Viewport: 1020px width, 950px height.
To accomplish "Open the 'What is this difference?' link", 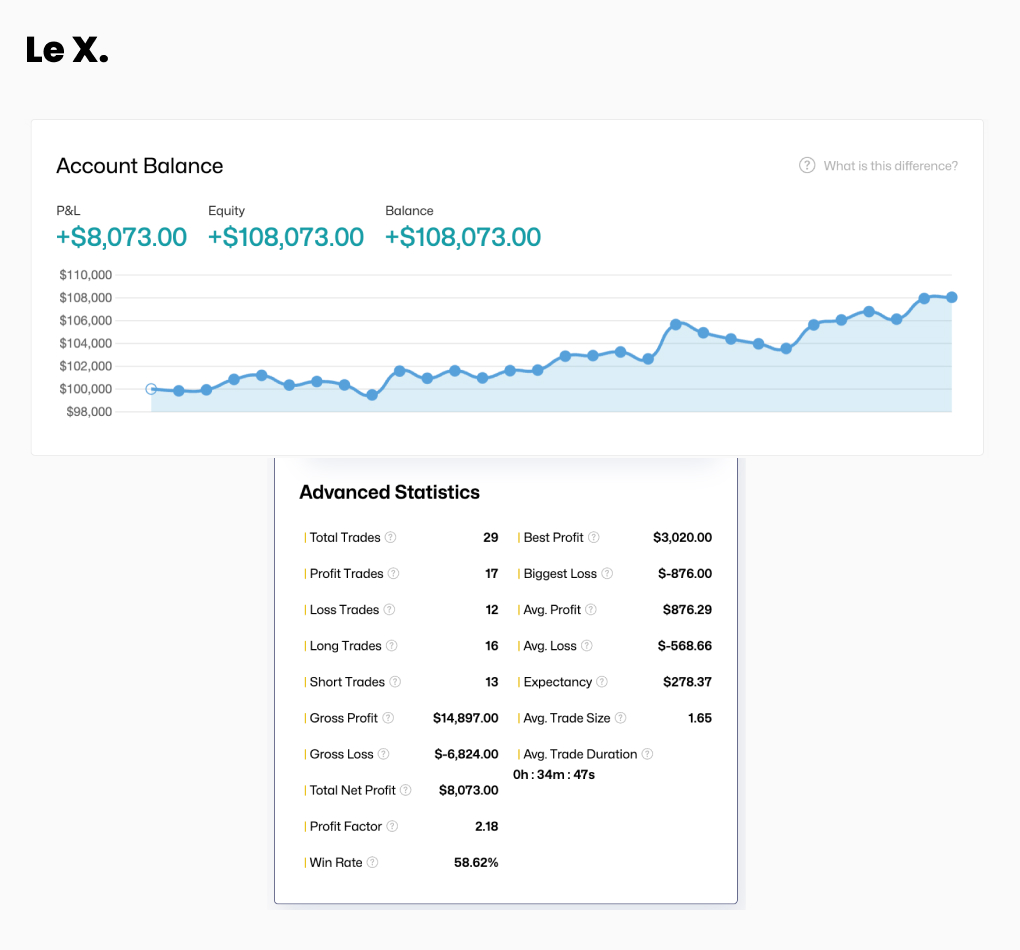I will pyautogui.click(x=879, y=166).
